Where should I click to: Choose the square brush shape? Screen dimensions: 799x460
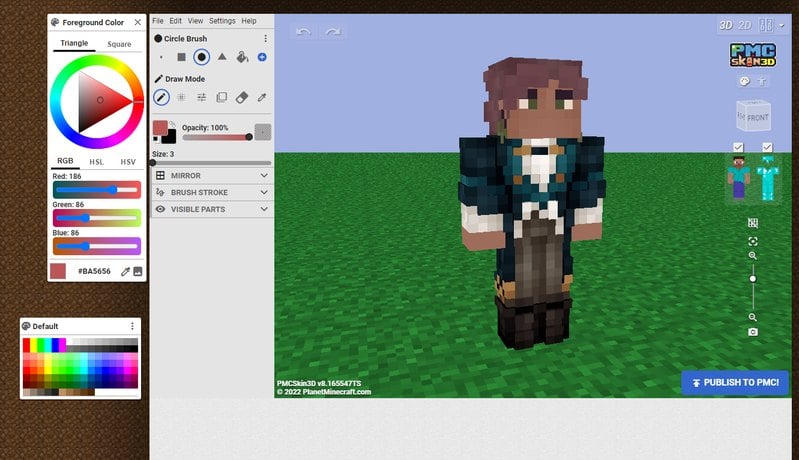point(181,58)
